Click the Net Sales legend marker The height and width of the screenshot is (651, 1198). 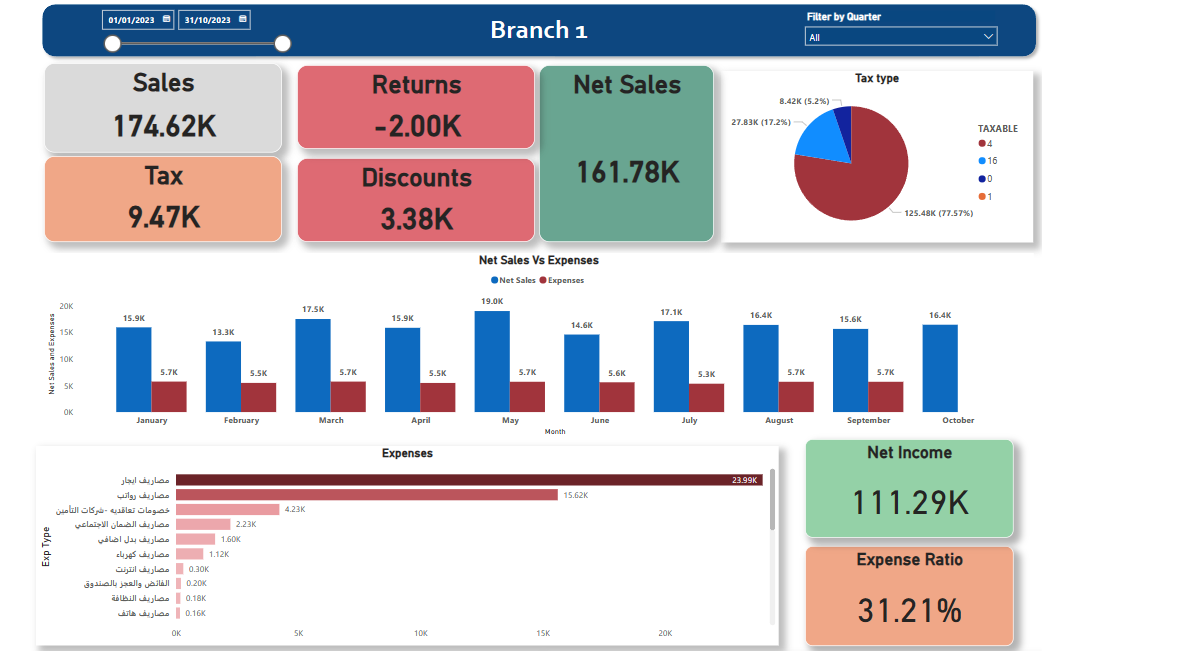pyautogui.click(x=494, y=281)
